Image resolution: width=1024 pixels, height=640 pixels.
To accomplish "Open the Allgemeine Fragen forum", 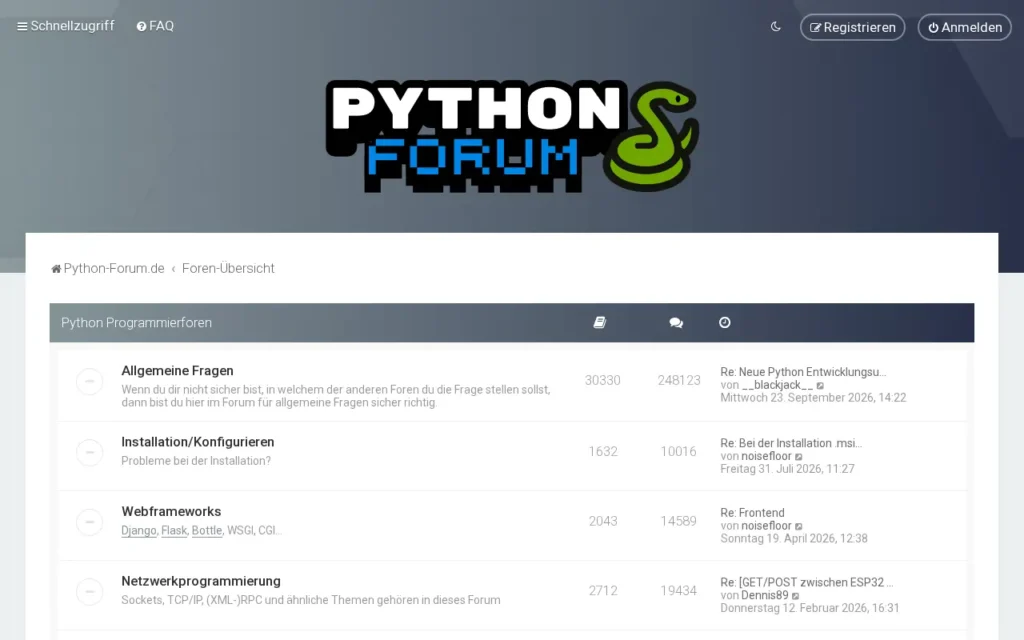I will point(178,370).
